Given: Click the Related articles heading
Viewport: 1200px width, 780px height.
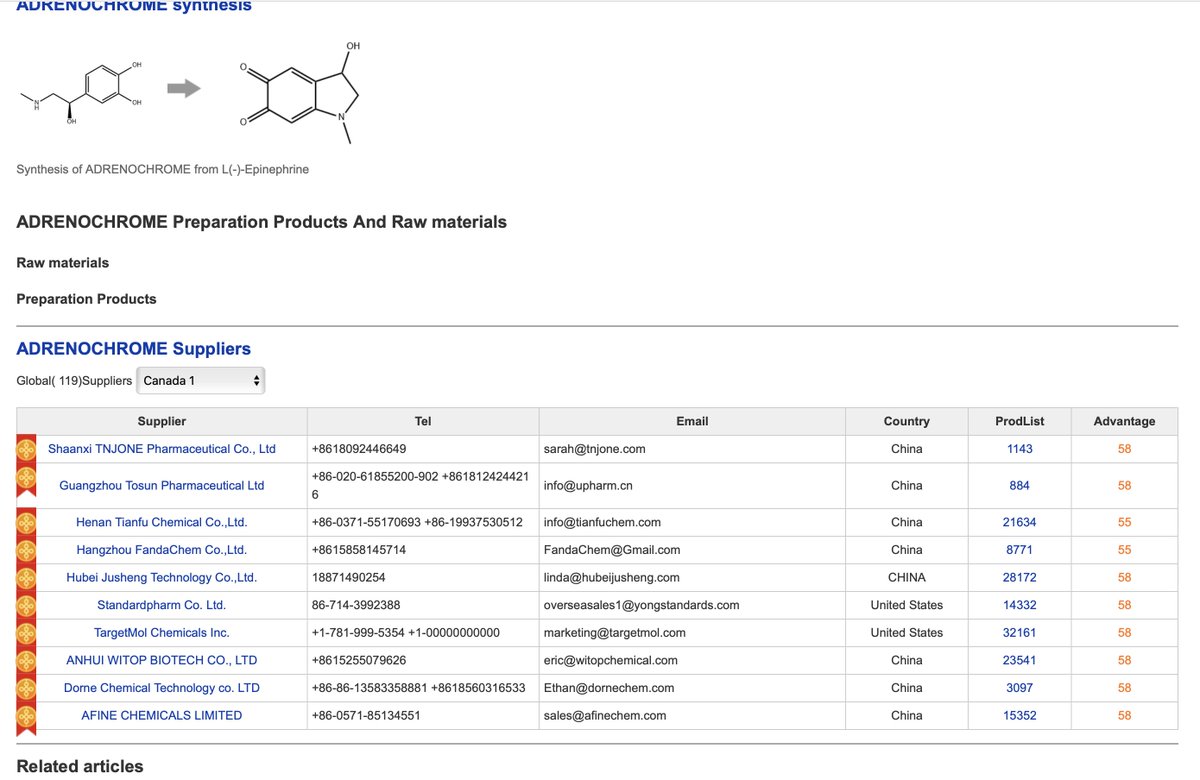Looking at the screenshot, I should (x=80, y=766).
